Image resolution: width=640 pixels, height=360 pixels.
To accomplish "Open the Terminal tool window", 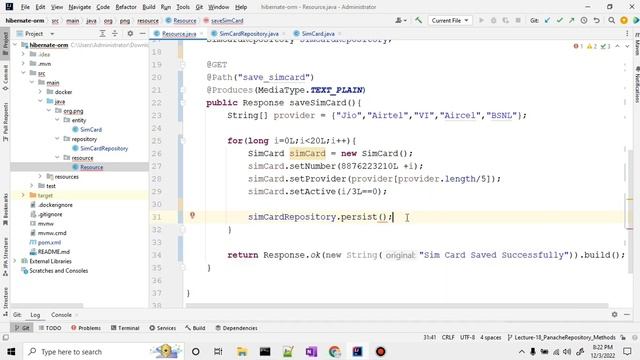I will pos(125,328).
